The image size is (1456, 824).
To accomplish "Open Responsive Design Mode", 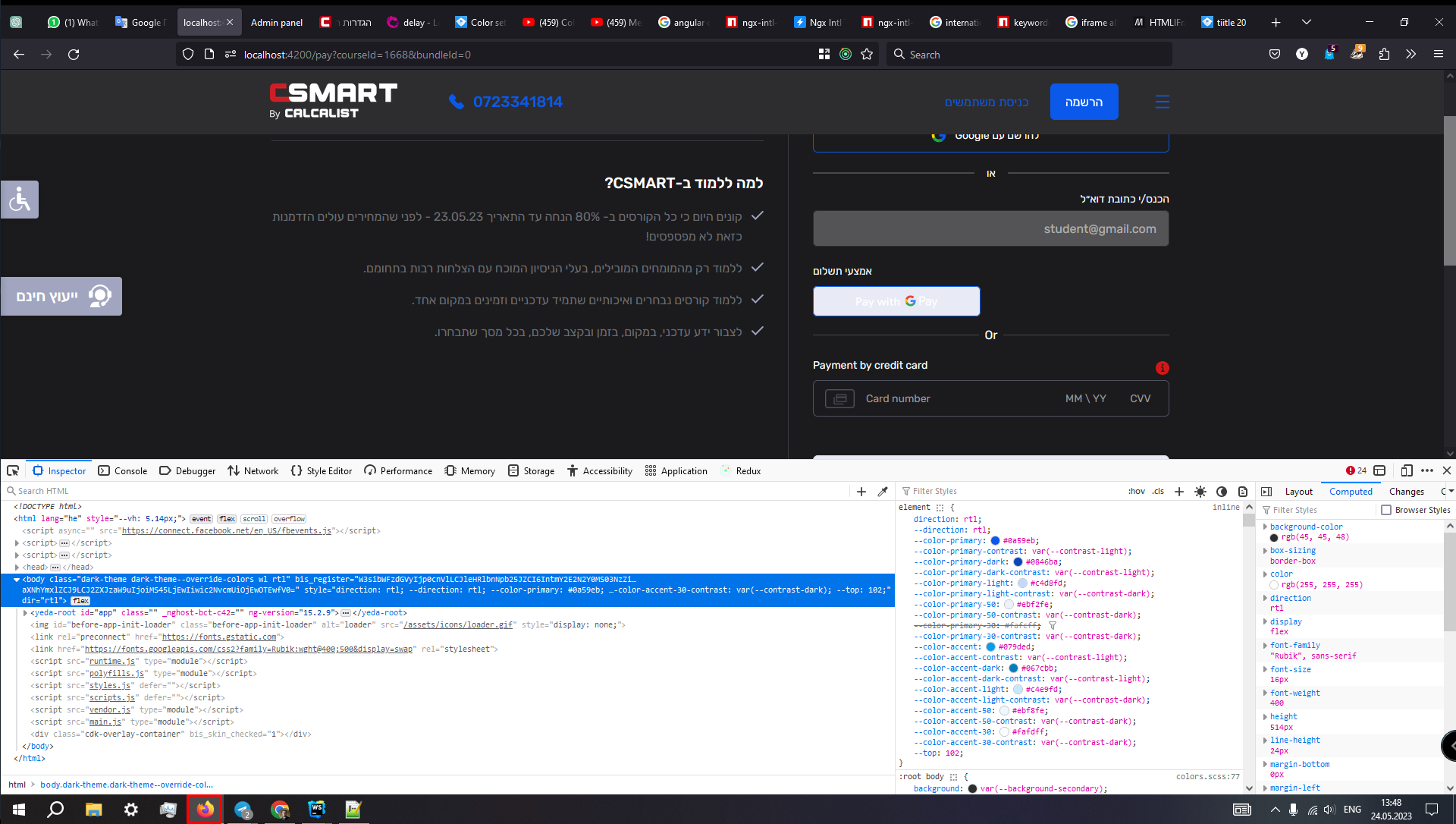I will tap(1407, 470).
